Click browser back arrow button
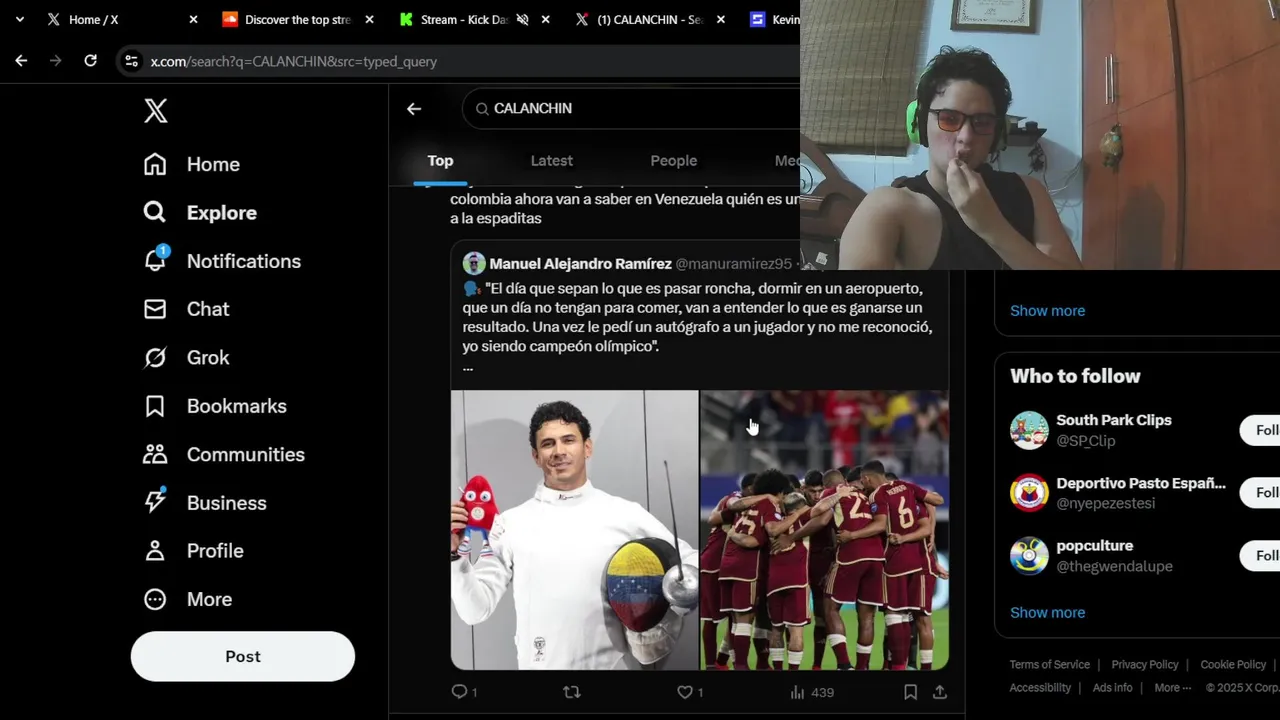 [x=21, y=61]
